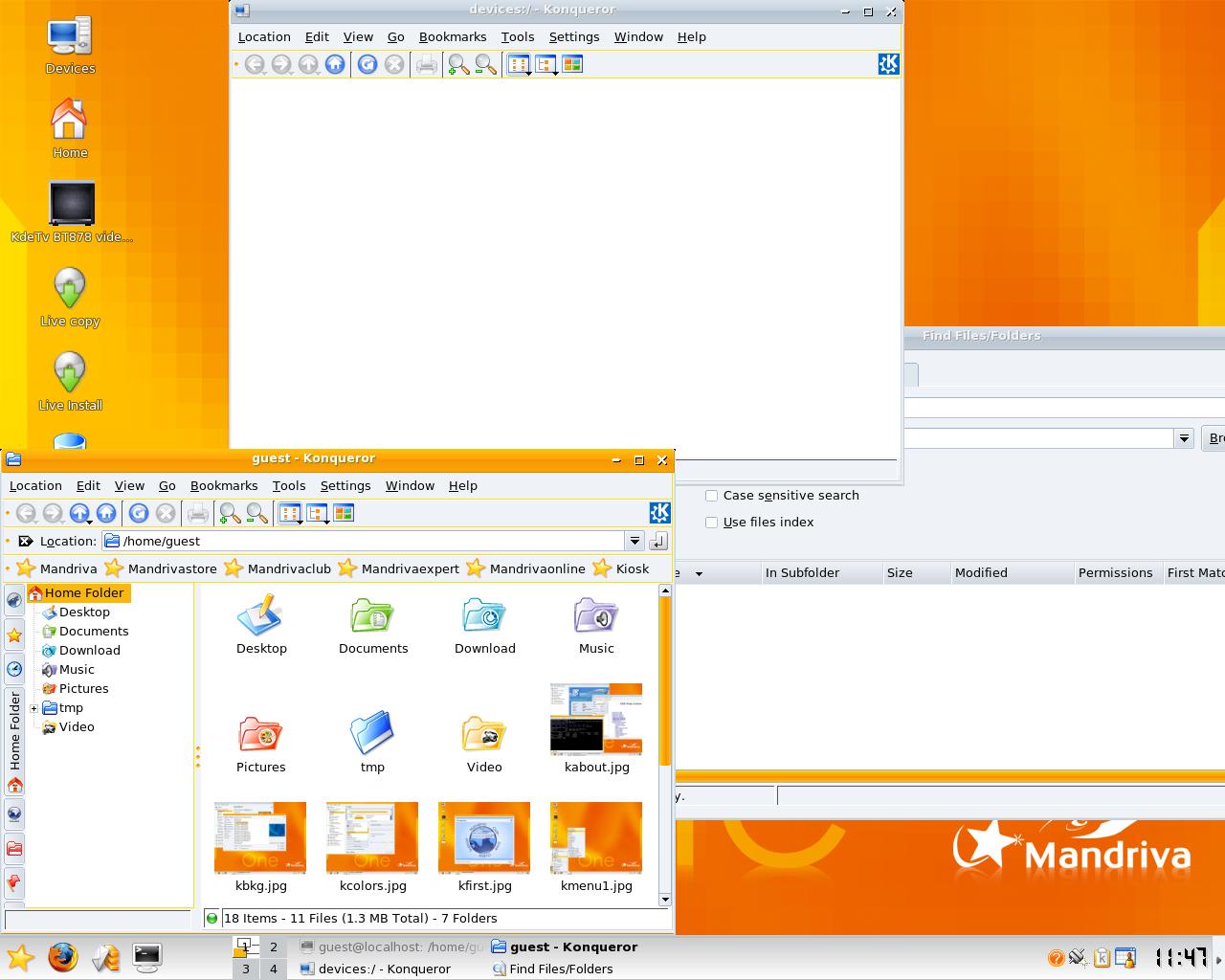This screenshot has width=1225, height=980.
Task: Click Zoom In magnifier in guest Konqueror
Action: [230, 513]
